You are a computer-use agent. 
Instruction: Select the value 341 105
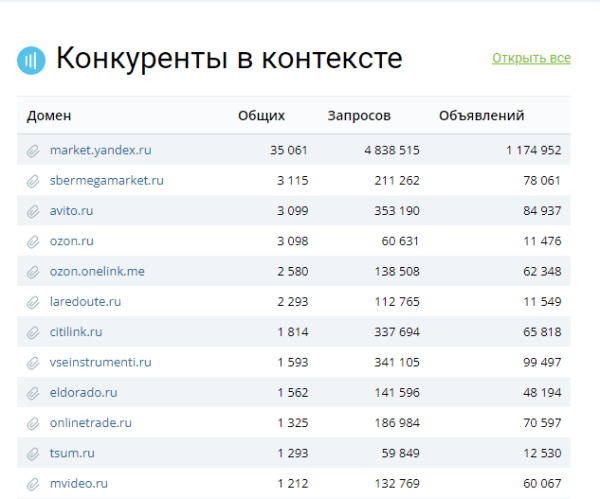[397, 362]
